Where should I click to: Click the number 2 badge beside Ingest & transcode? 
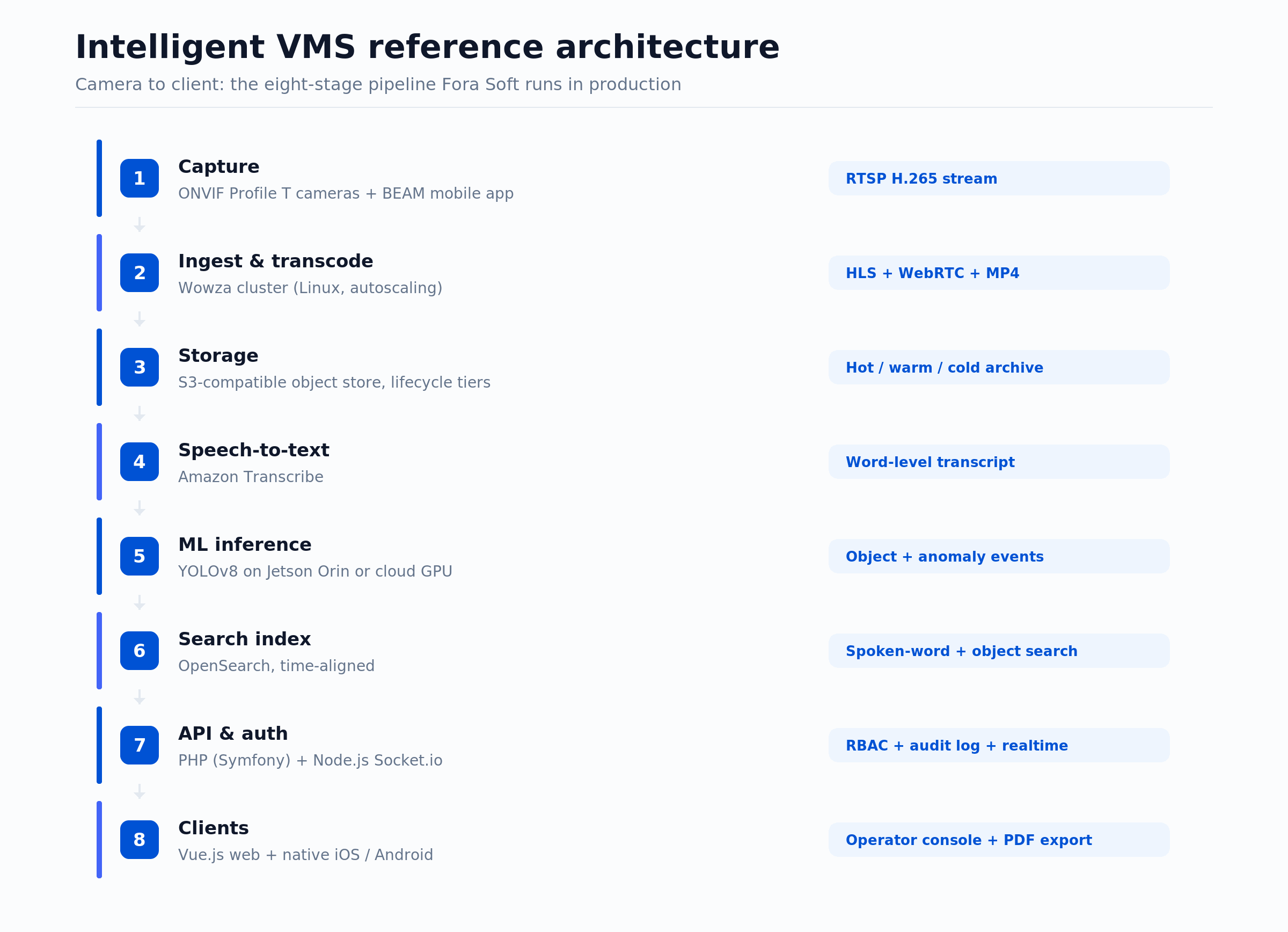click(x=139, y=273)
